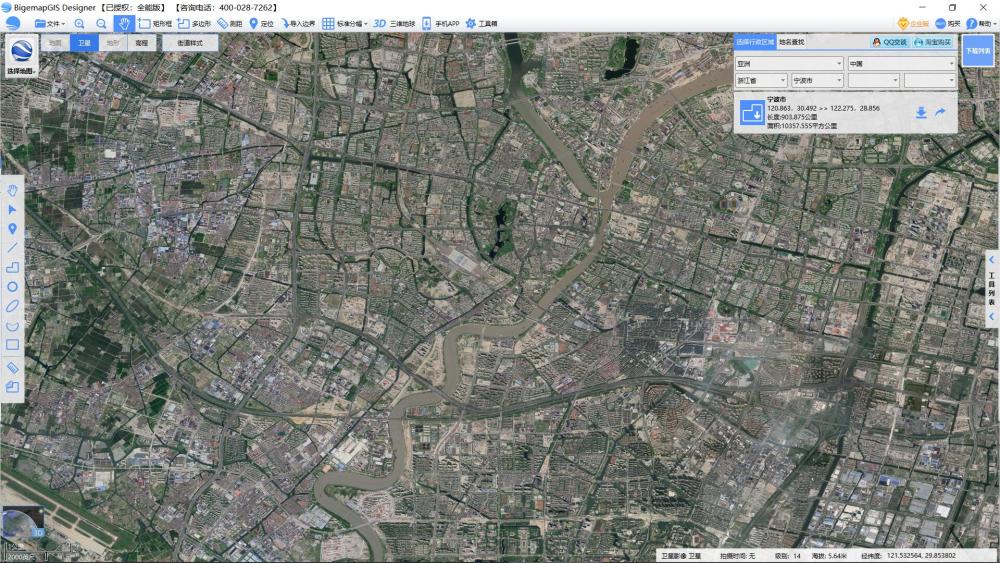
Task: Expand the 亚洲 continent dropdown
Action: [790, 64]
